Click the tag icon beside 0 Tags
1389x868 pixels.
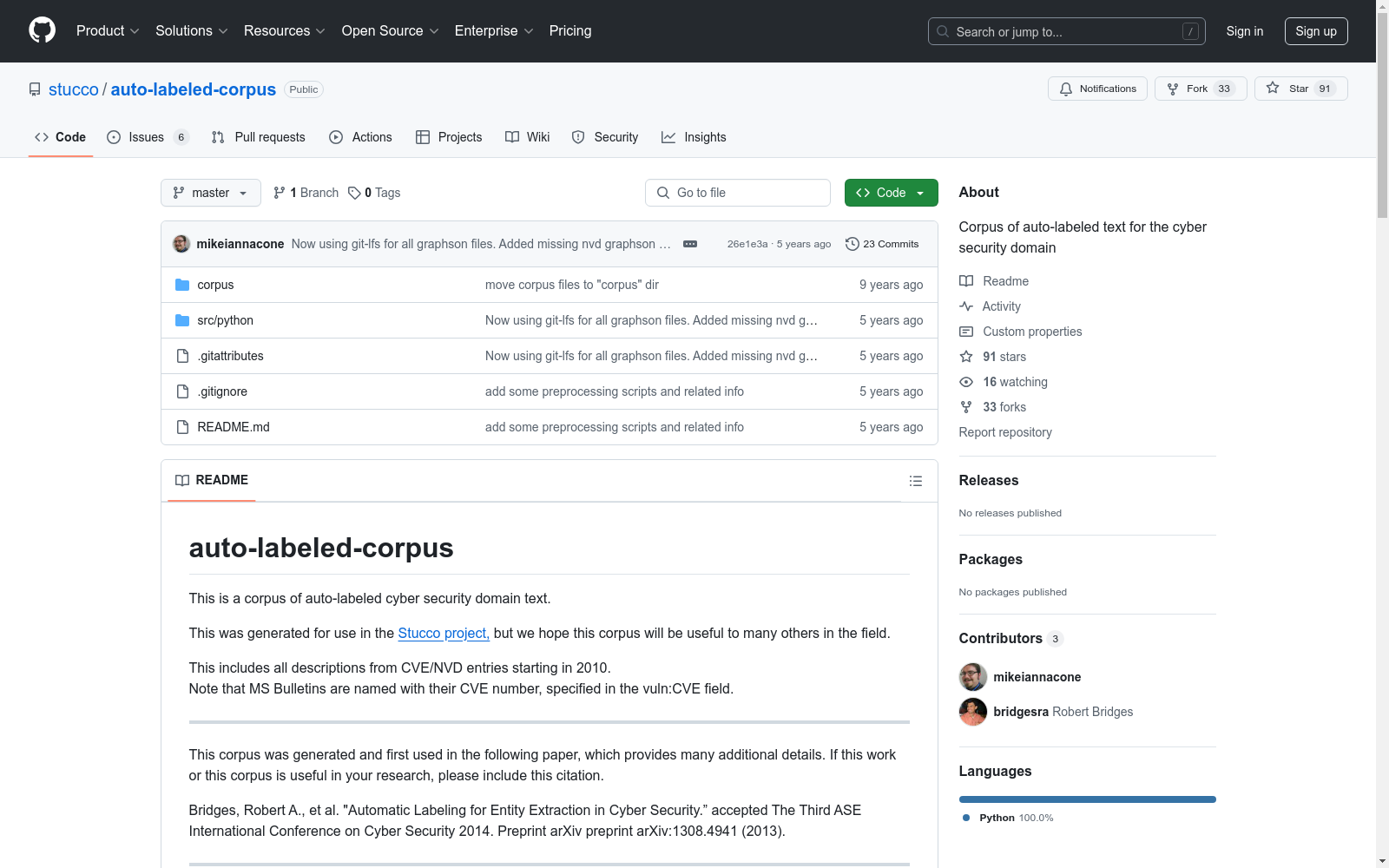click(x=354, y=193)
